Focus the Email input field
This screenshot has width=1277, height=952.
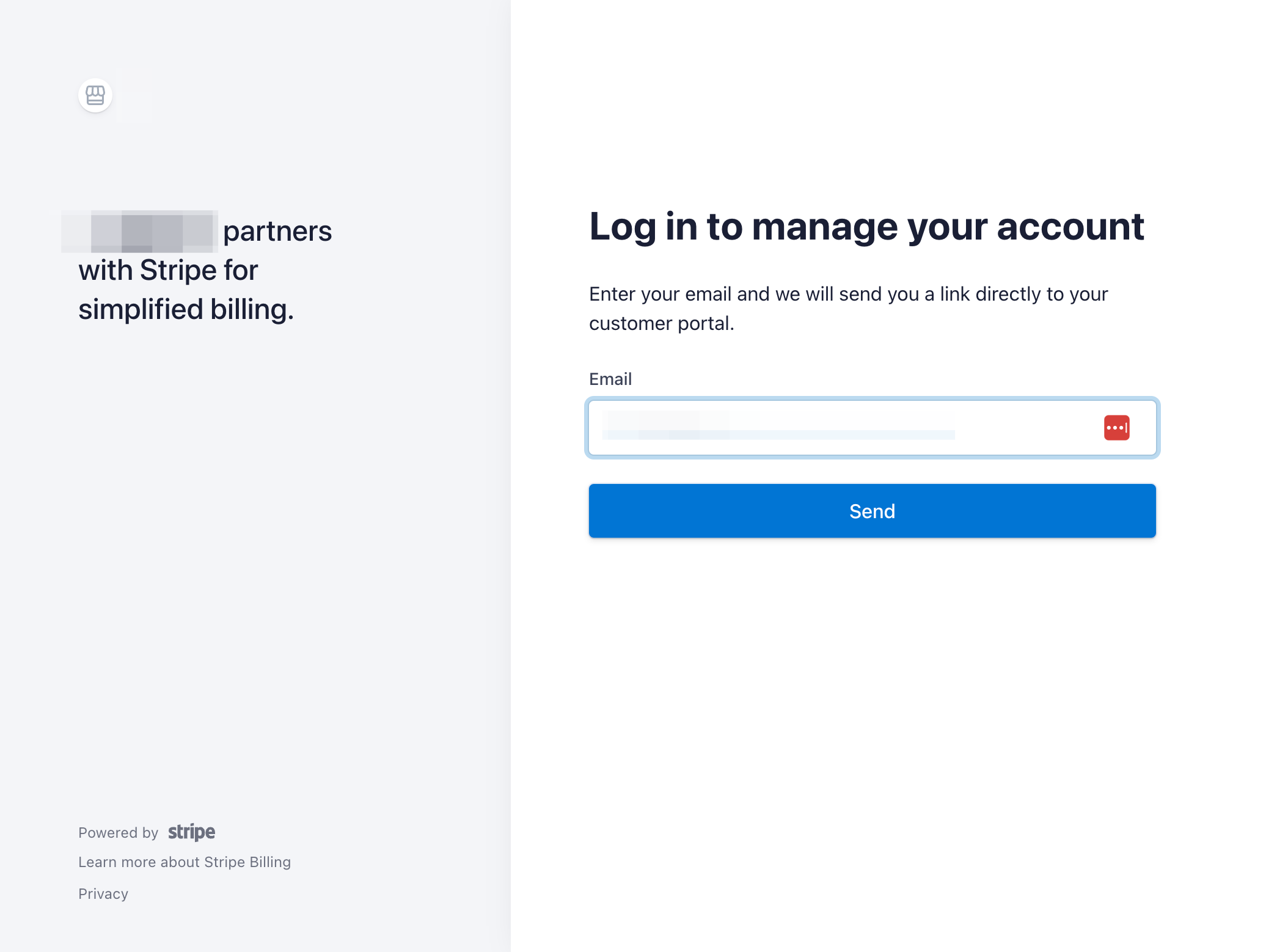coord(872,428)
